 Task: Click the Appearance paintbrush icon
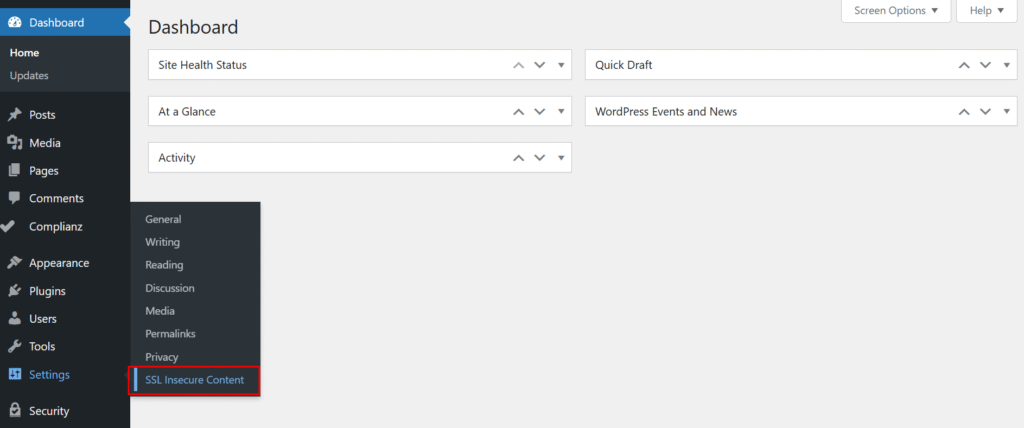point(14,263)
